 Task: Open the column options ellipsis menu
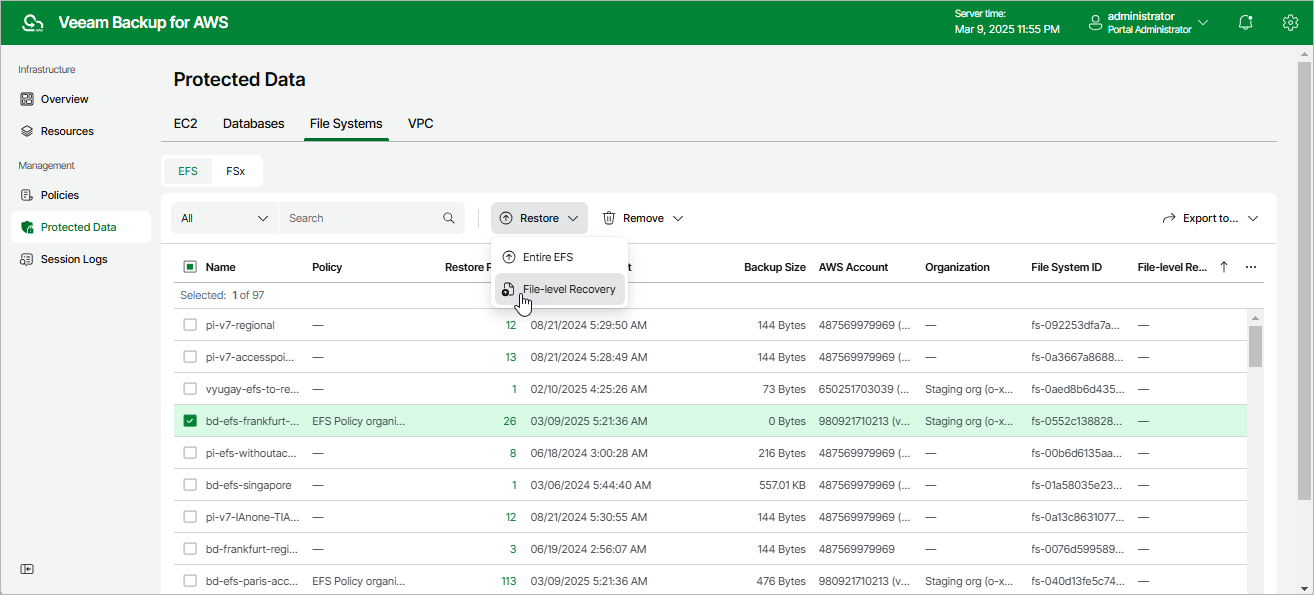(x=1251, y=267)
